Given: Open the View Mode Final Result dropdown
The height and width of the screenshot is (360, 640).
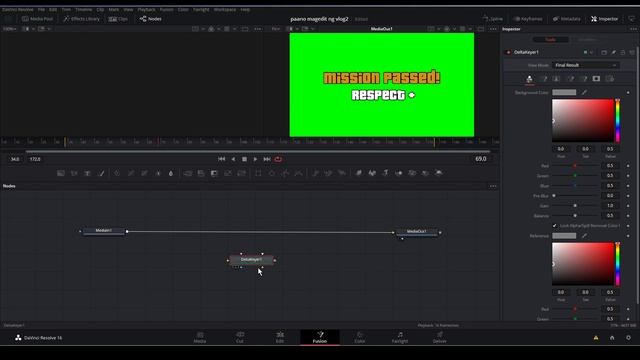Looking at the screenshot, I should point(586,65).
